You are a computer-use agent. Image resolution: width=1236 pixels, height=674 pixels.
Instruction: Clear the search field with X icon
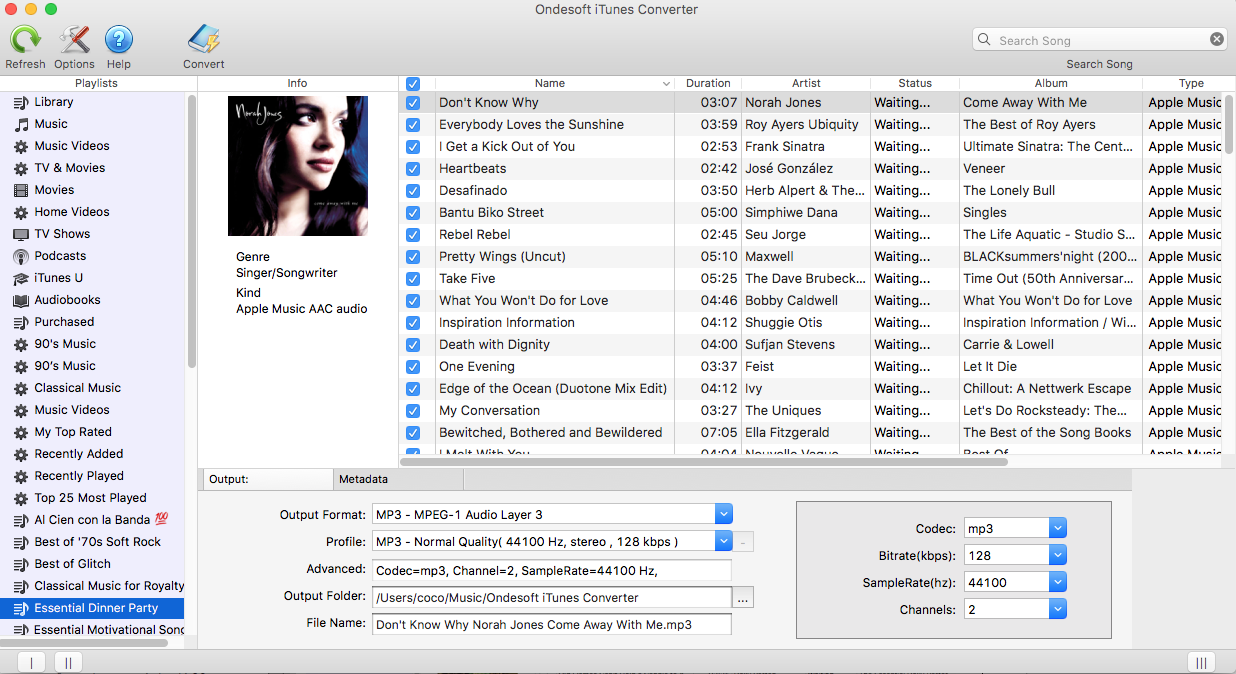pos(1217,40)
